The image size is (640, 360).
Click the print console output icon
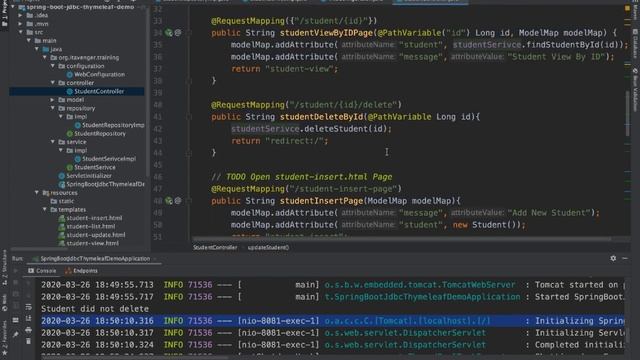pos(29,329)
